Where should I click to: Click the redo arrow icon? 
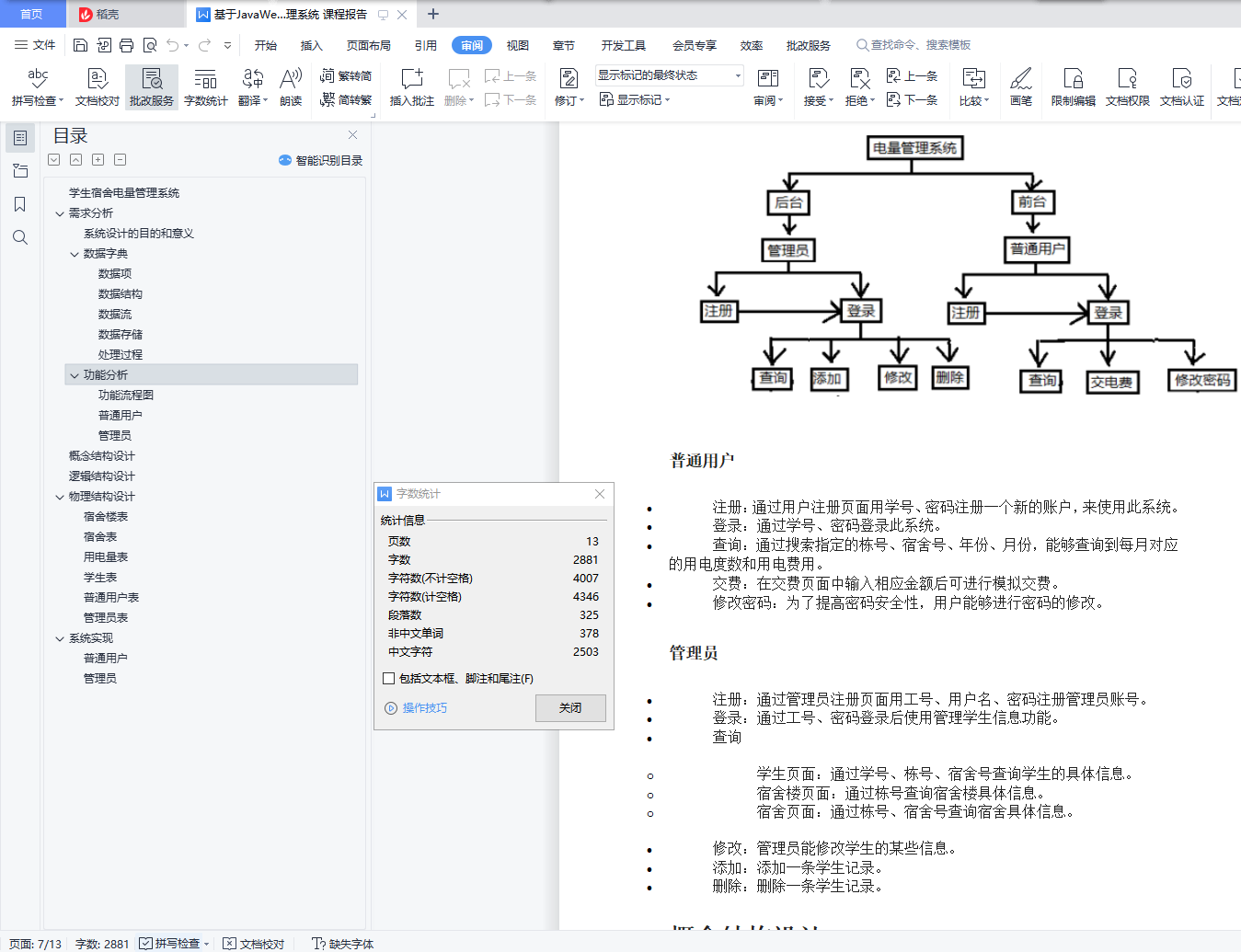(x=204, y=45)
